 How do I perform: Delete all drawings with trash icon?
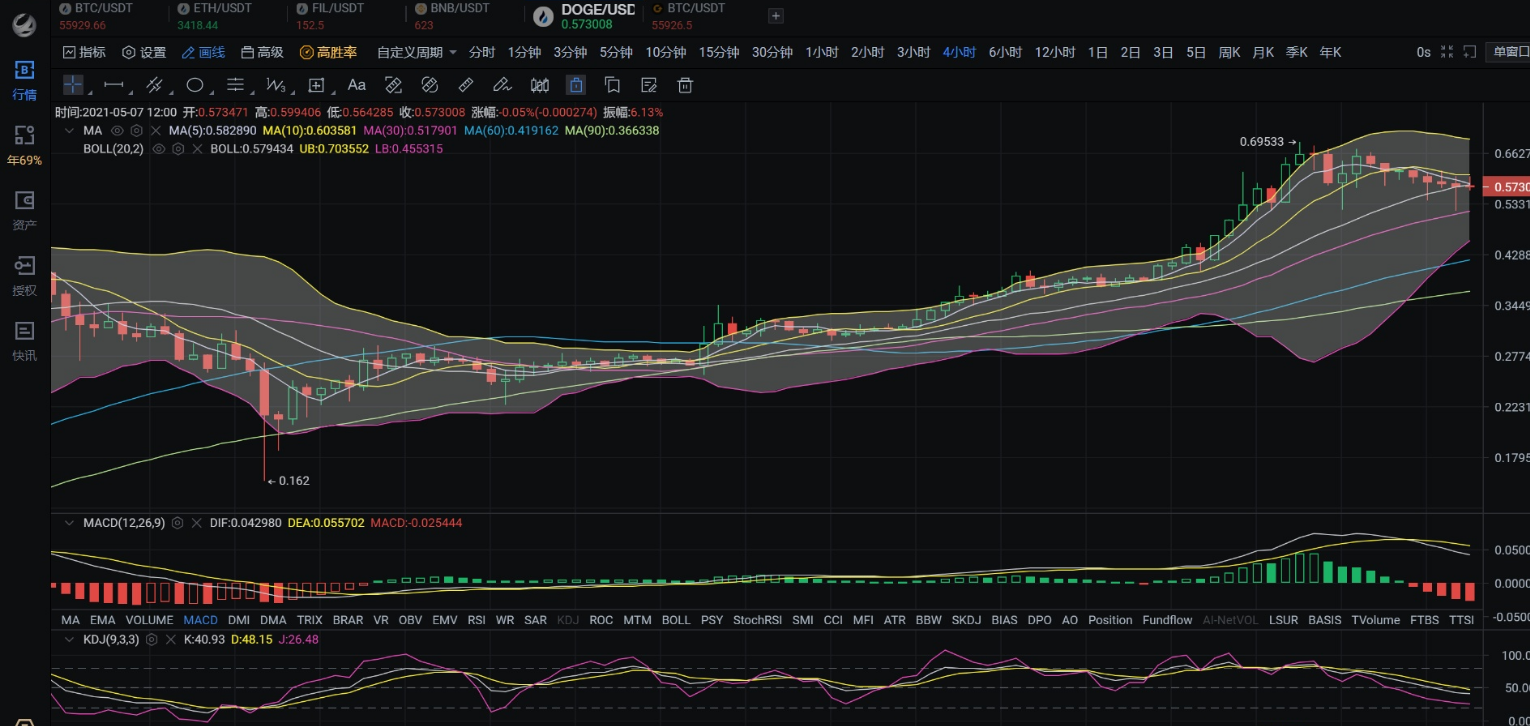pyautogui.click(x=685, y=85)
